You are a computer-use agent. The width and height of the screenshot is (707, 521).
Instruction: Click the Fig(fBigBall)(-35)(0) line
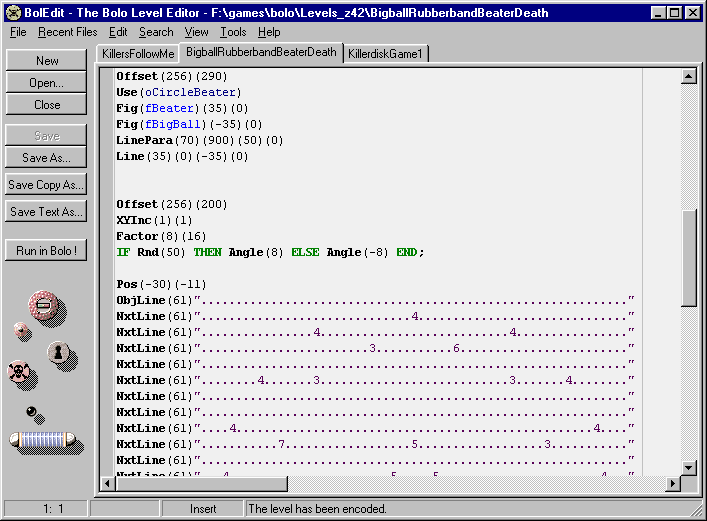coord(189,124)
